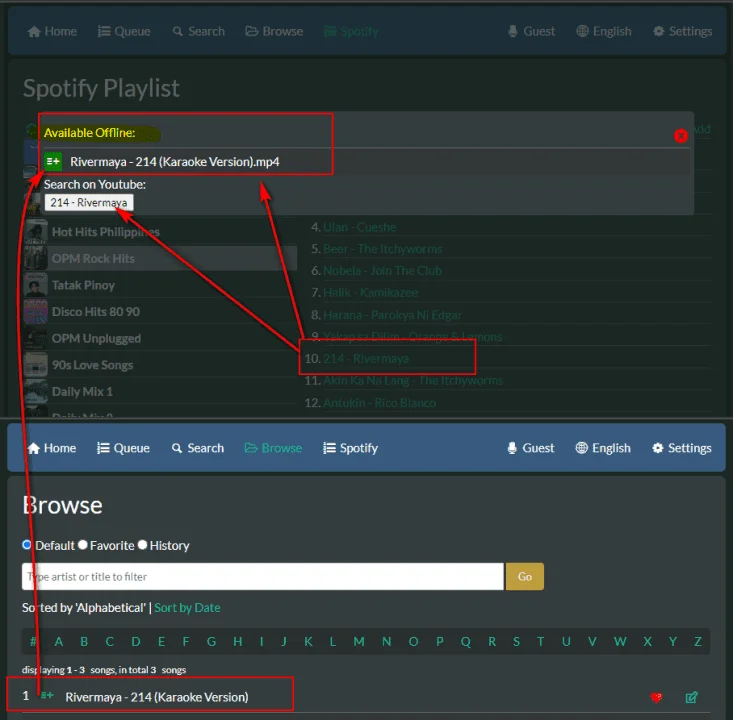This screenshot has height=720, width=733.
Task: Add Rivermaya 214 Karaoke Version to queue in Browse
Action: pyautogui.click(x=47, y=695)
